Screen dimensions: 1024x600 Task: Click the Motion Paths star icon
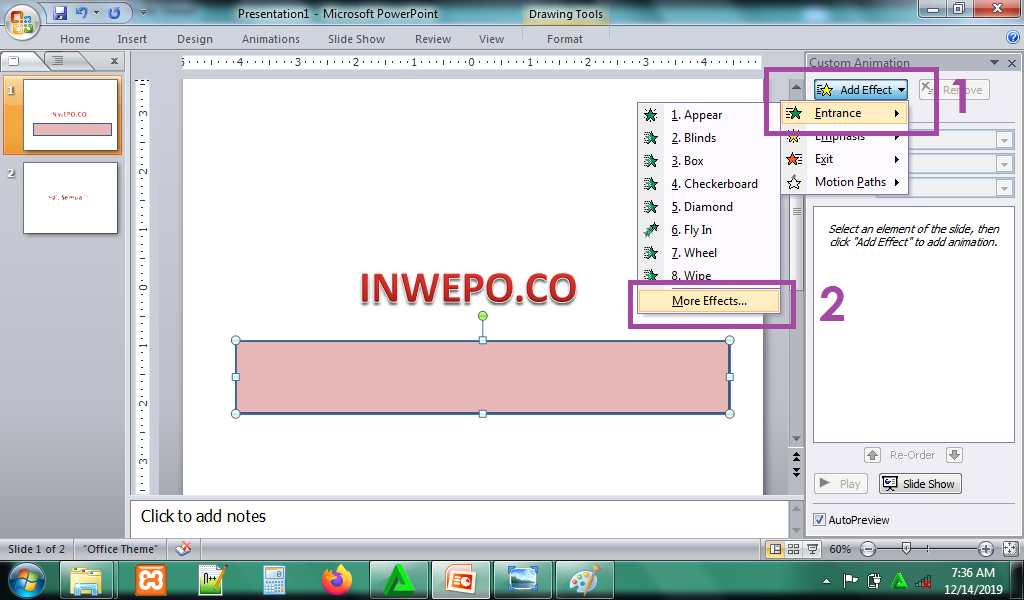coord(794,182)
